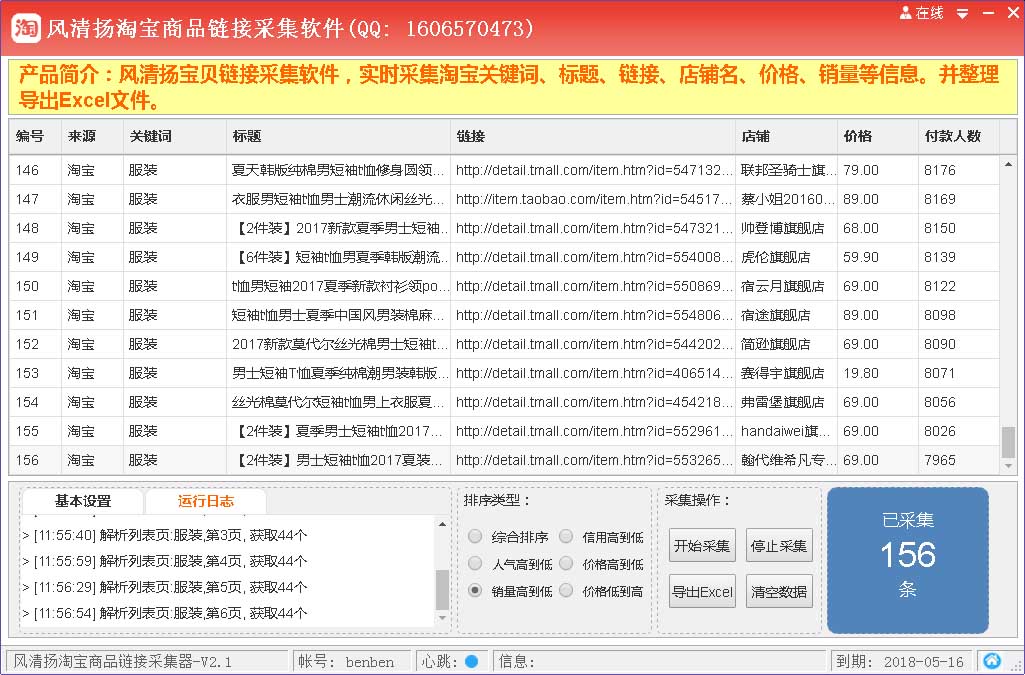Click shop name 帅登博旗舰店
This screenshot has width=1025, height=675.
[782, 228]
